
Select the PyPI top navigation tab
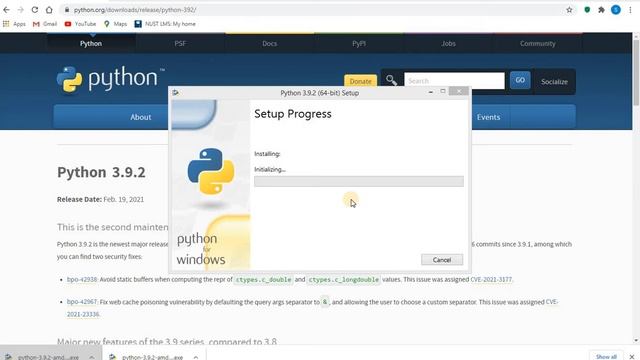click(x=359, y=43)
